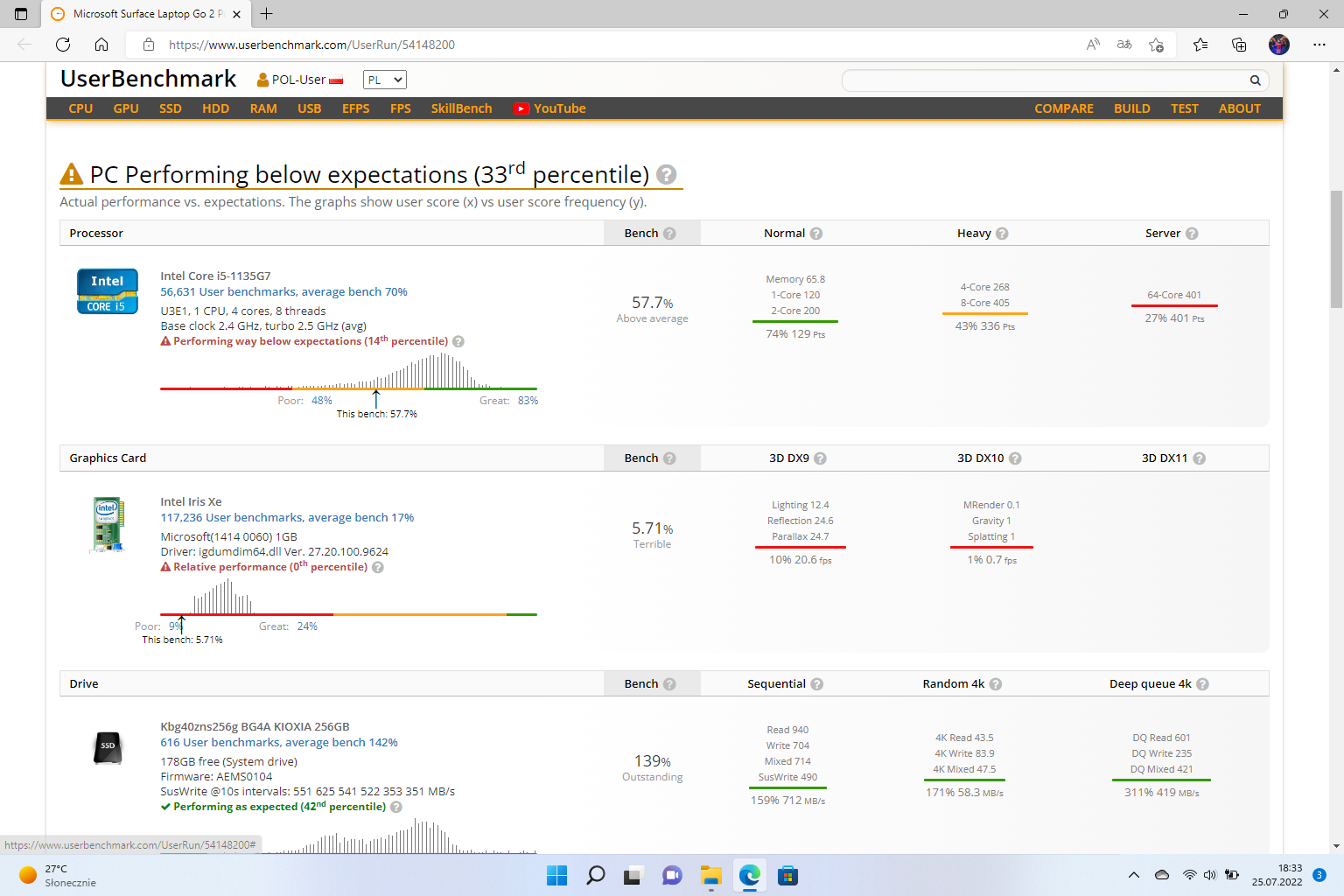The height and width of the screenshot is (896, 1344).
Task: Click the SSD drive icon
Action: 108,747
